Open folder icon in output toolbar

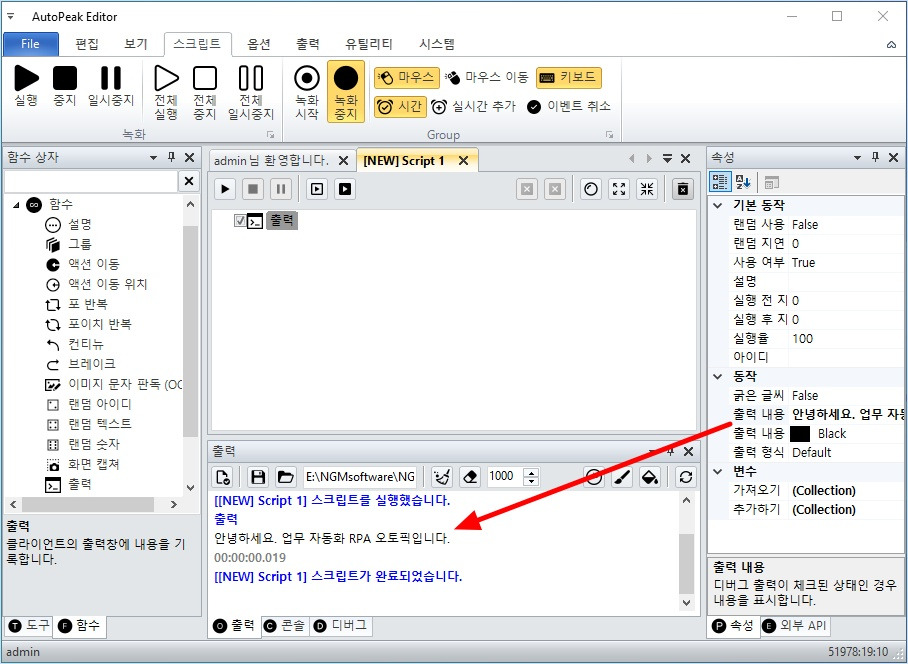(285, 477)
